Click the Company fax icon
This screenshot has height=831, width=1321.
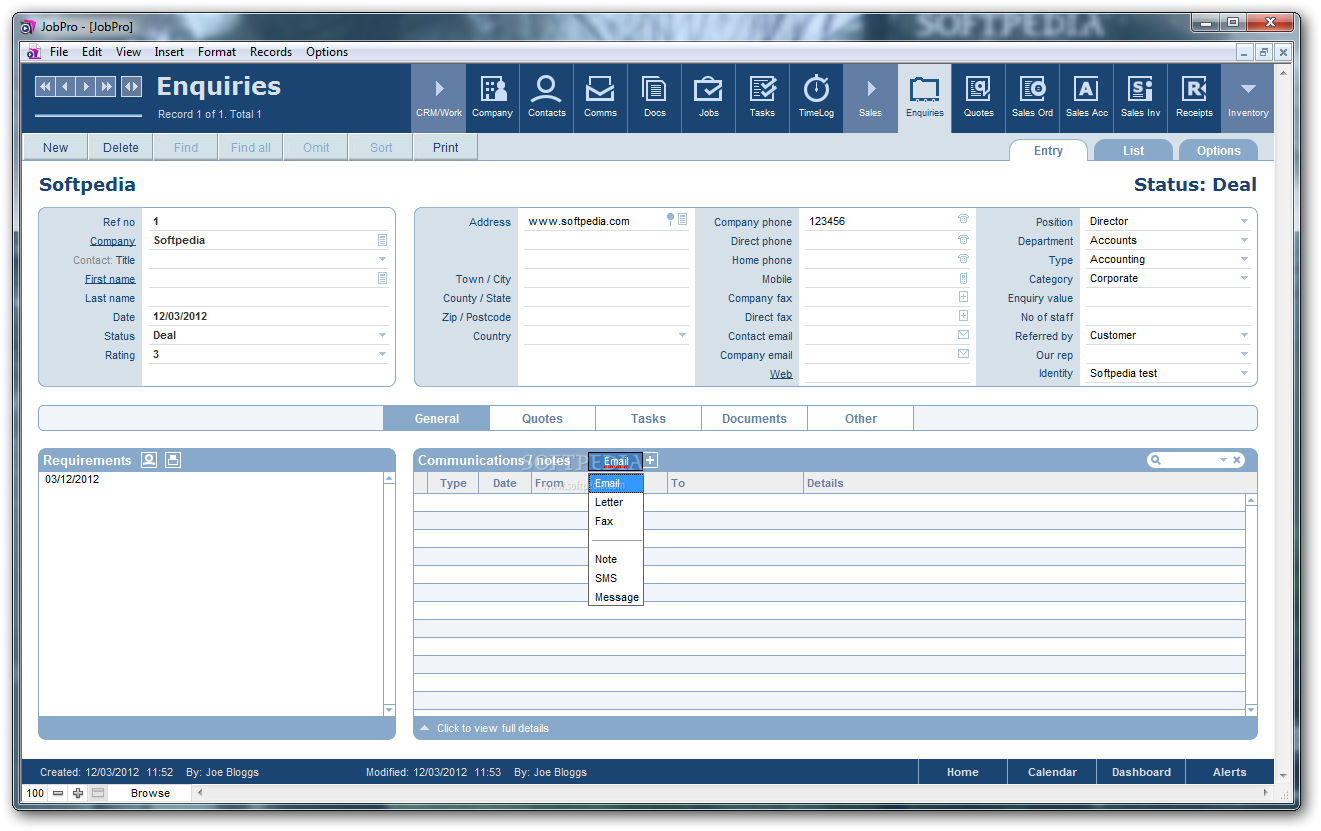coord(963,297)
